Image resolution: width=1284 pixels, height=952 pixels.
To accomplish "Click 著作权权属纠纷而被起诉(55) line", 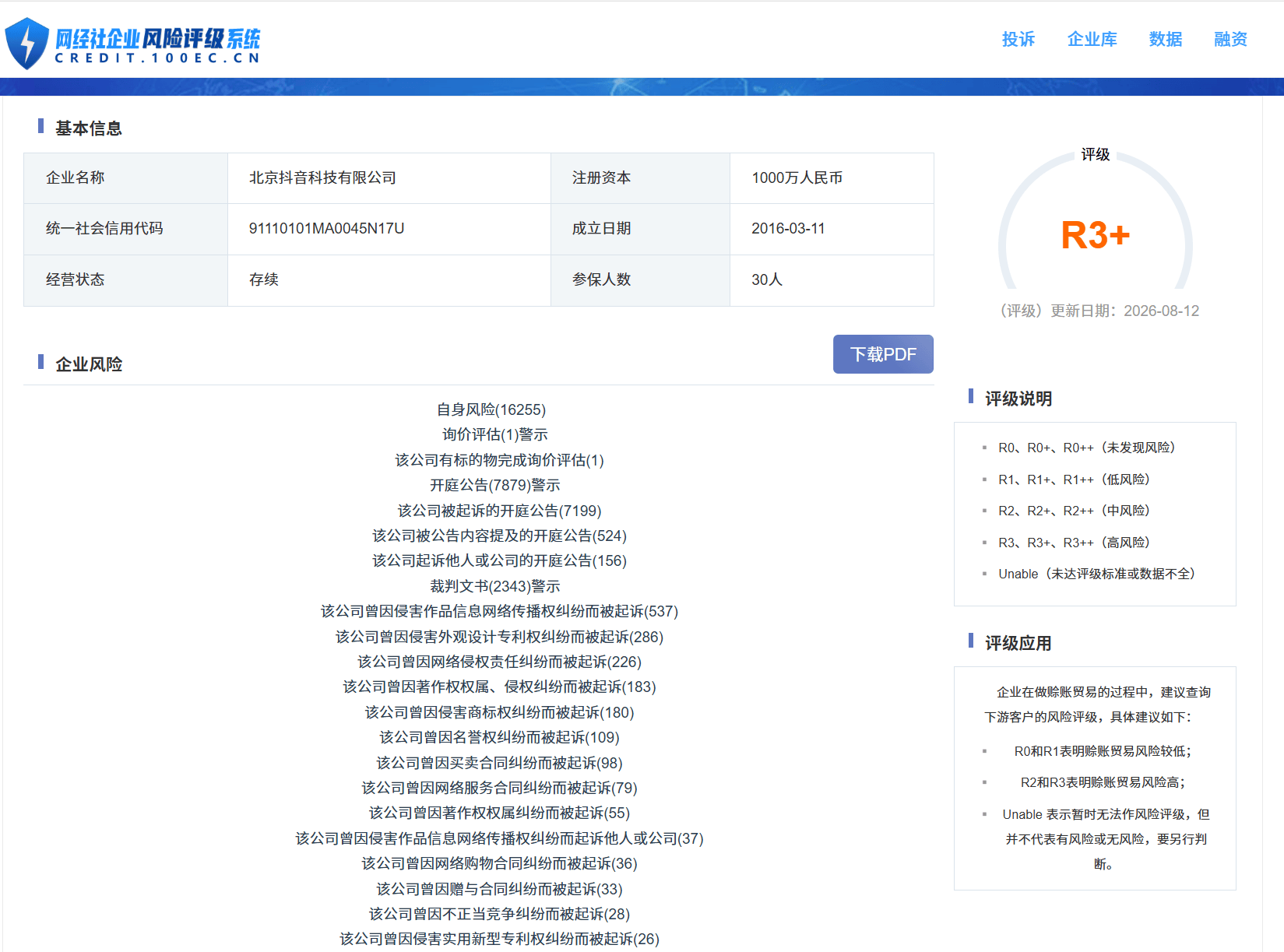I will pyautogui.click(x=499, y=813).
